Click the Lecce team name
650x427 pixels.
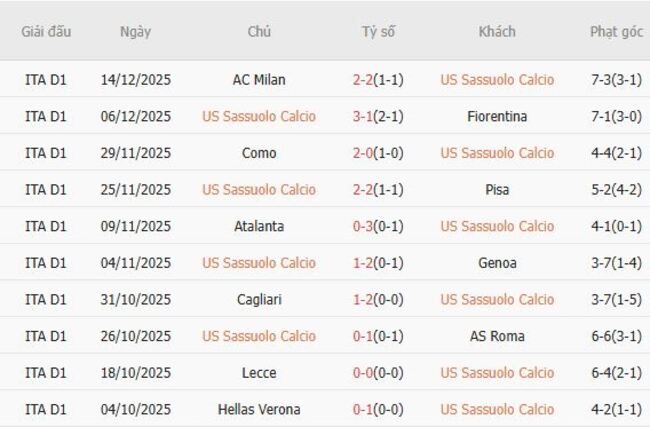pos(259,372)
